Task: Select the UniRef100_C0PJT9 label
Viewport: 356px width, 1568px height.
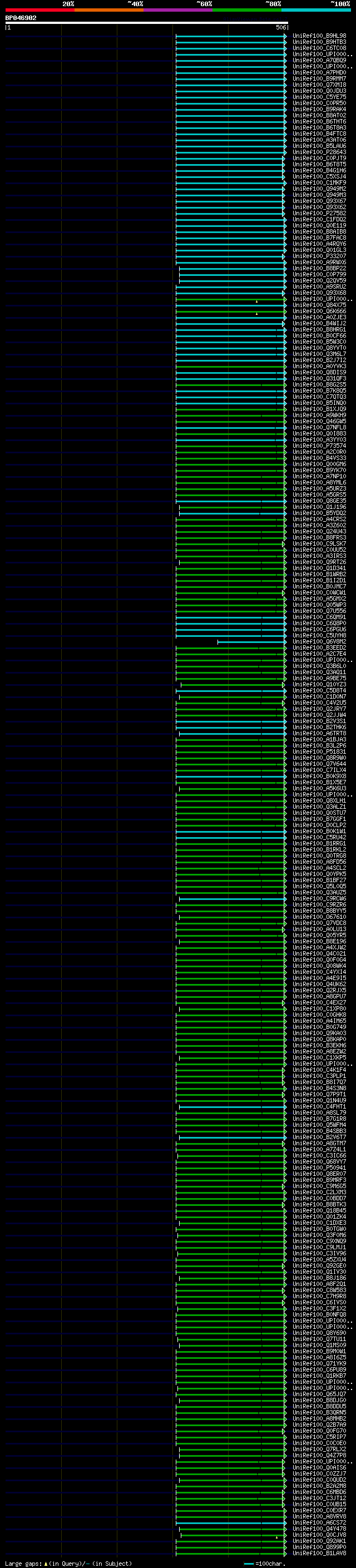Action: tap(319, 159)
